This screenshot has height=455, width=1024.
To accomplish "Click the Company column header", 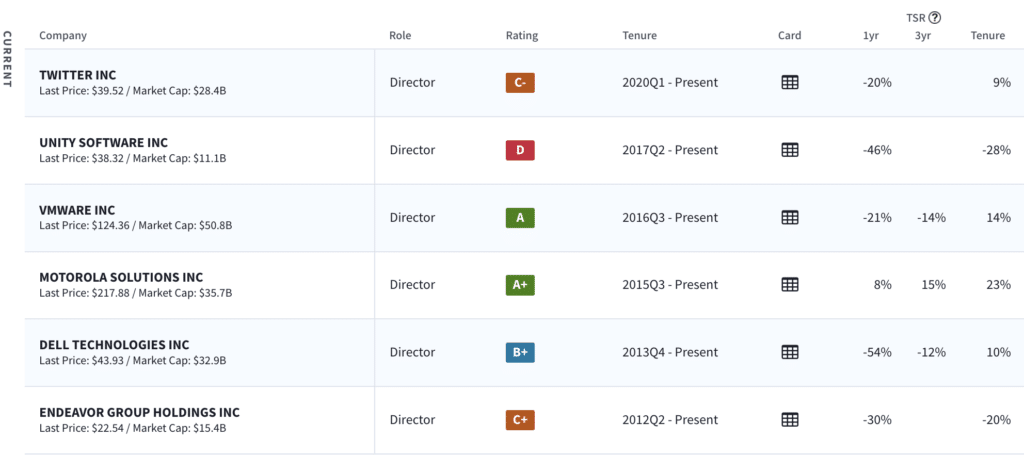I will (x=63, y=35).
